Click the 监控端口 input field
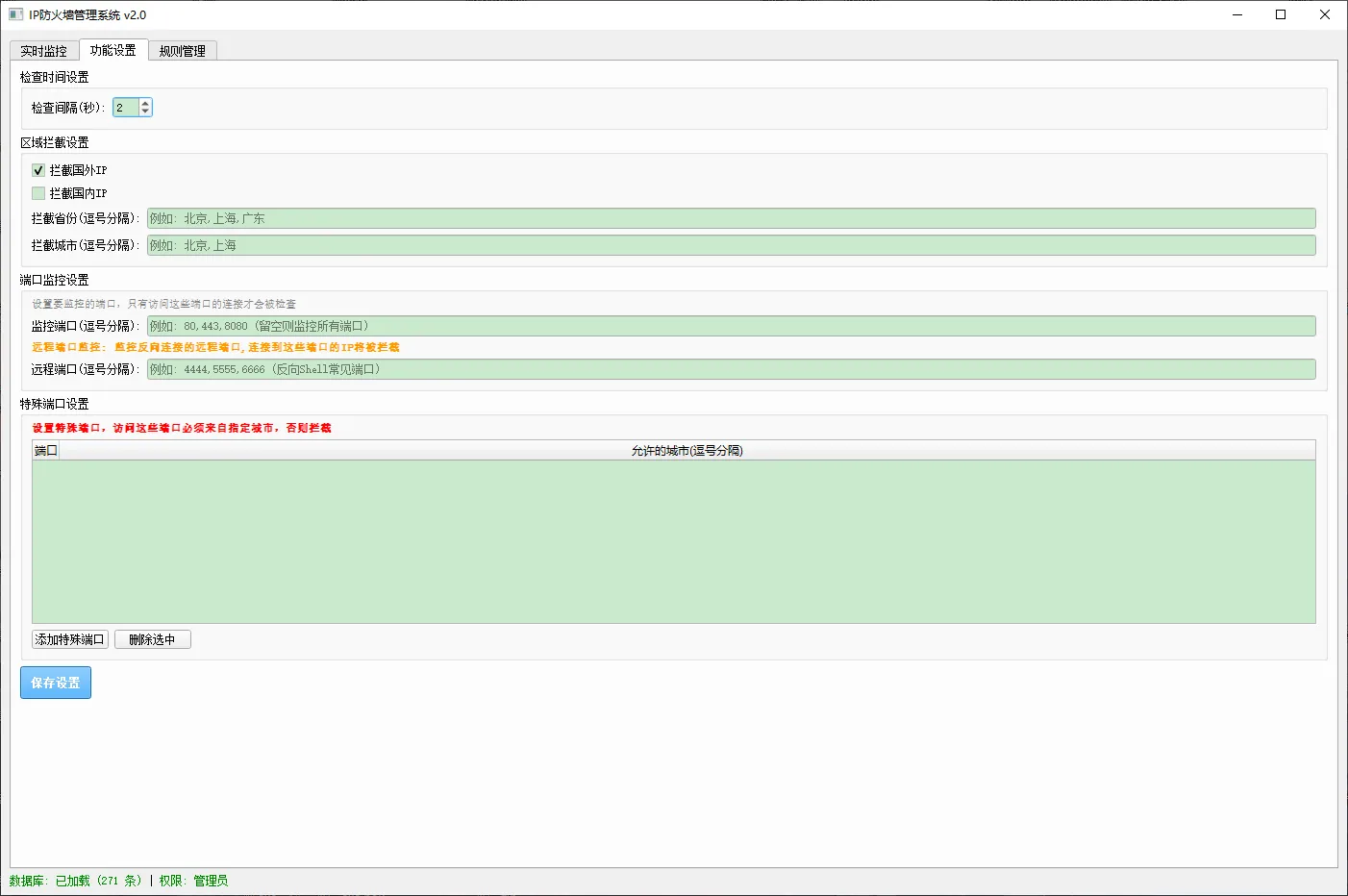Image resolution: width=1348 pixels, height=896 pixels. (731, 326)
